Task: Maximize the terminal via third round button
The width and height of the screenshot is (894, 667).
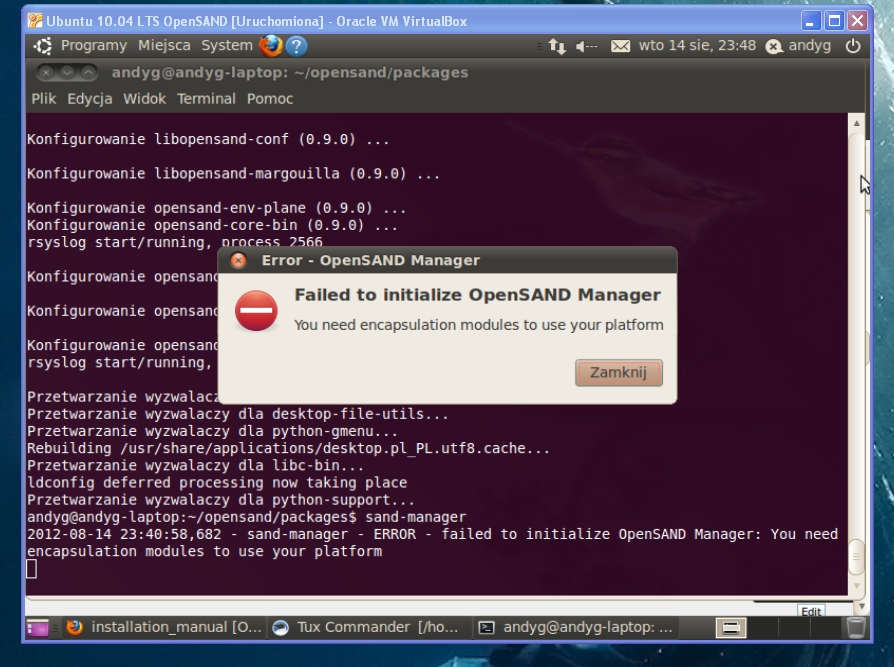Action: click(x=88, y=72)
